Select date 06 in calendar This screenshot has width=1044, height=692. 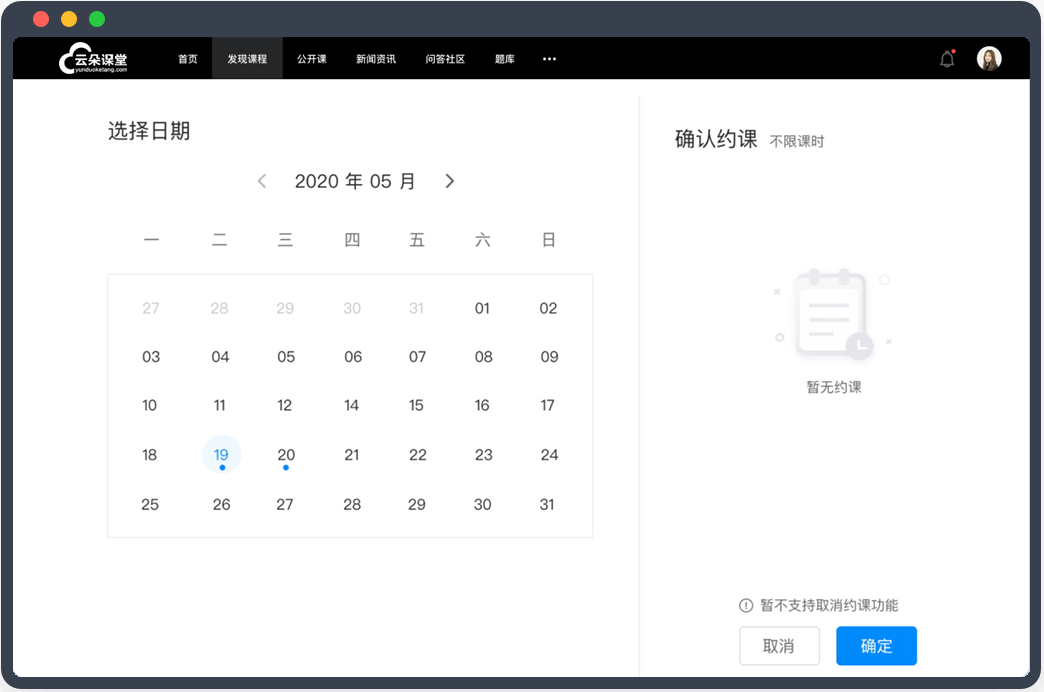pos(353,357)
